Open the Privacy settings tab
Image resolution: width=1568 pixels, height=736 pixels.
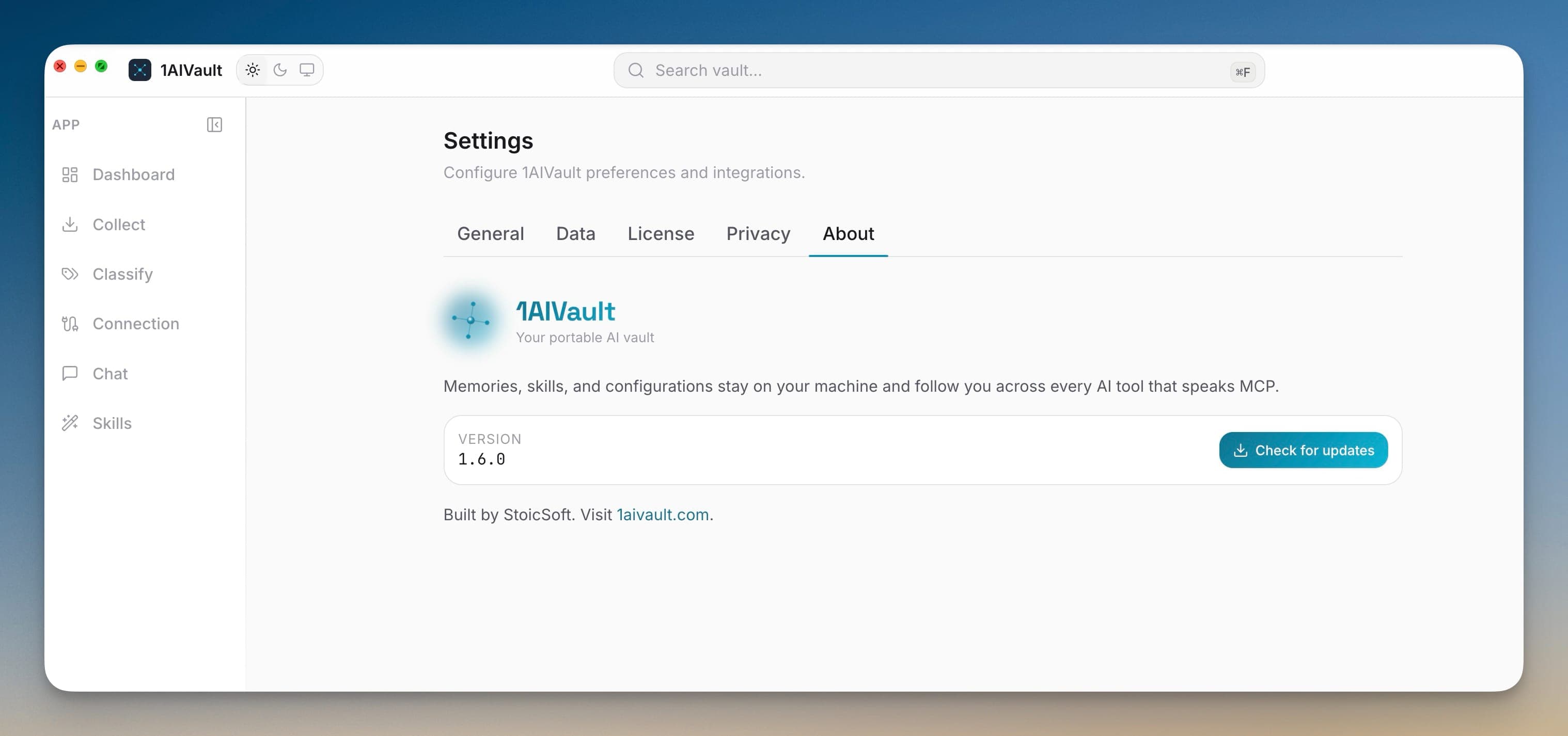pos(758,234)
